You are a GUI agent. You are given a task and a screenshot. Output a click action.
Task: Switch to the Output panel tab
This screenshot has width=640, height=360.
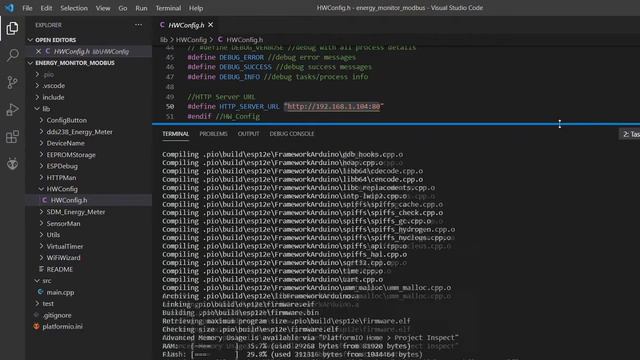(x=248, y=134)
